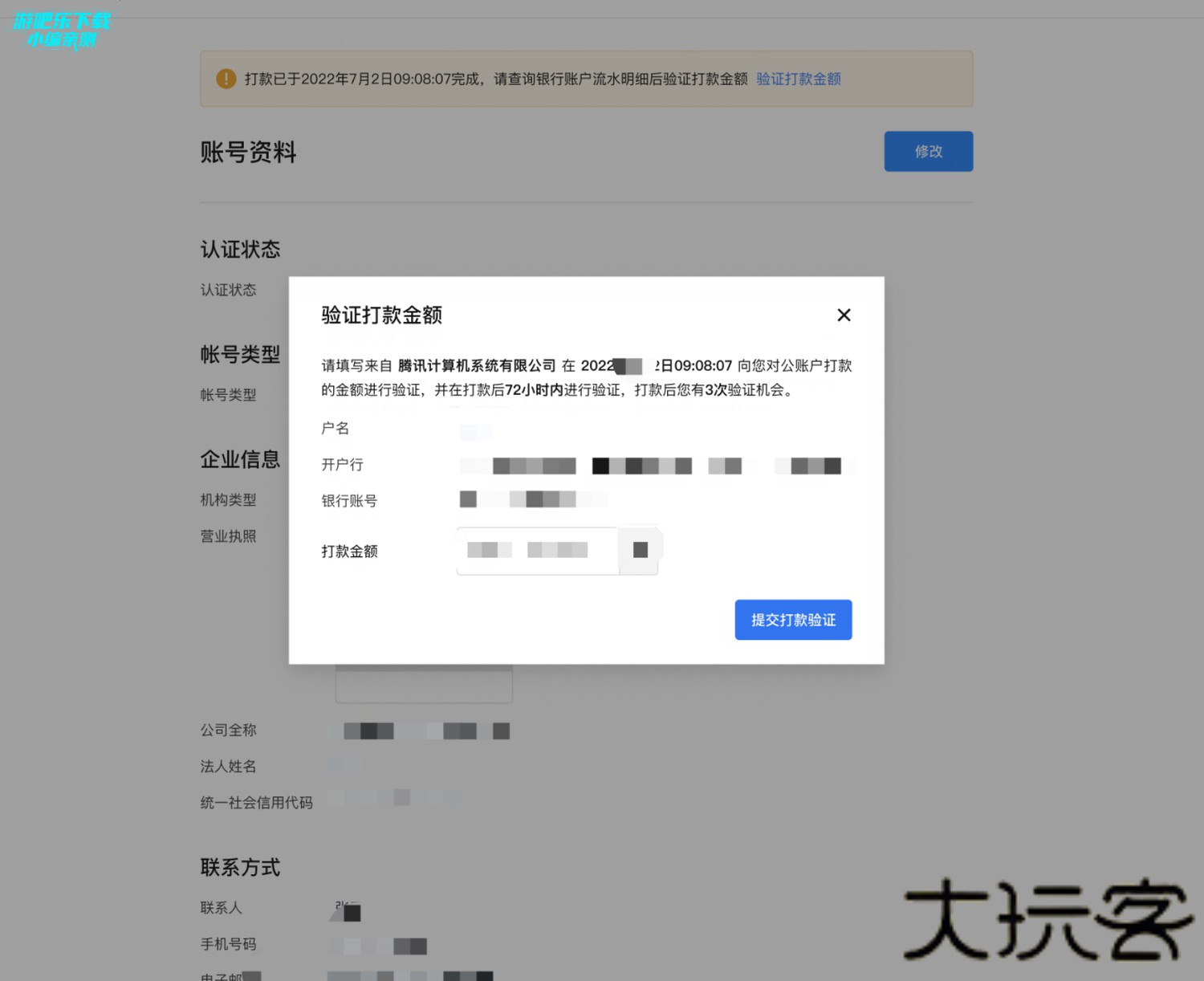Image resolution: width=1204 pixels, height=981 pixels.
Task: Click the 游吧乐下载 watermark logo
Action: point(62,31)
